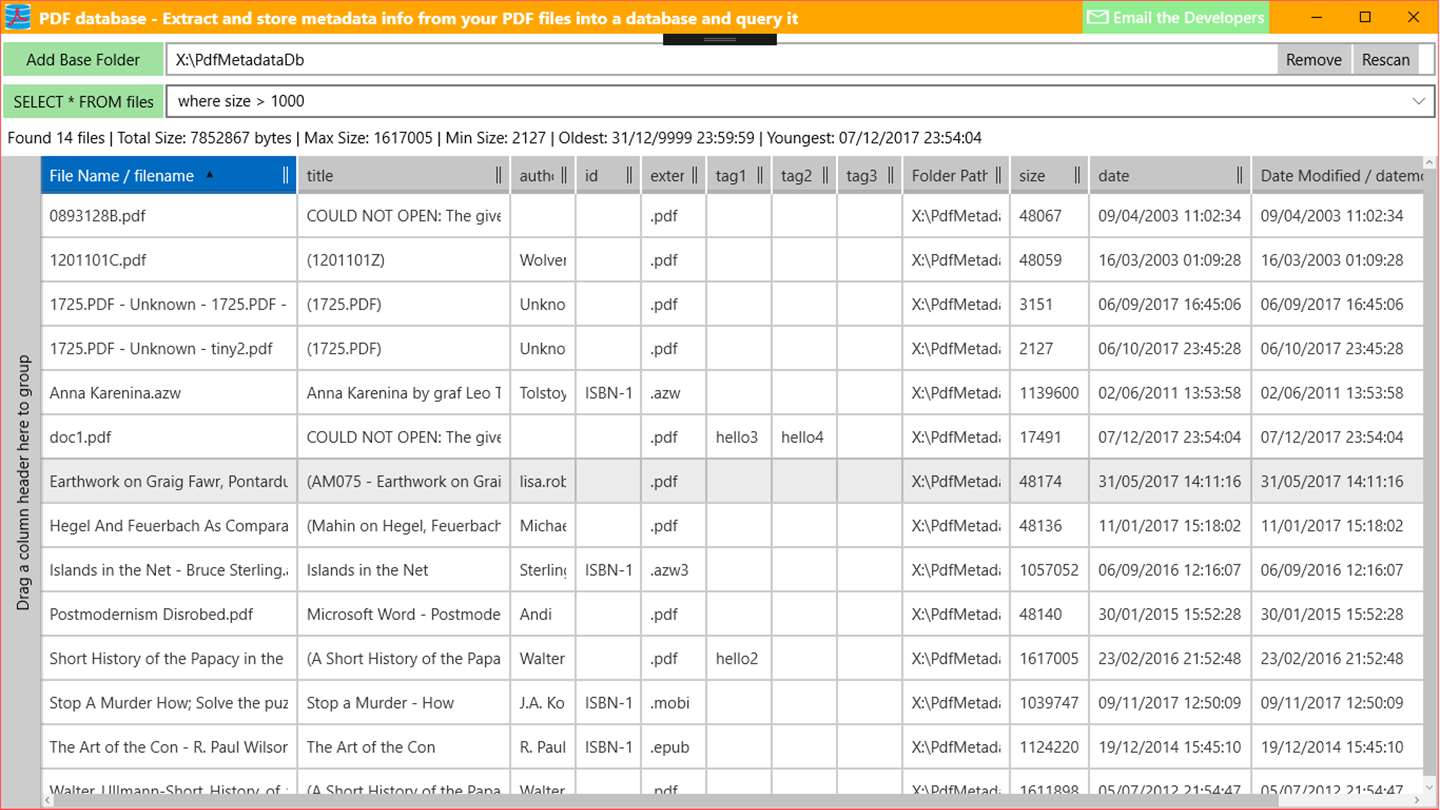The height and width of the screenshot is (810, 1440).
Task: Click the Rescan button
Action: click(1385, 59)
